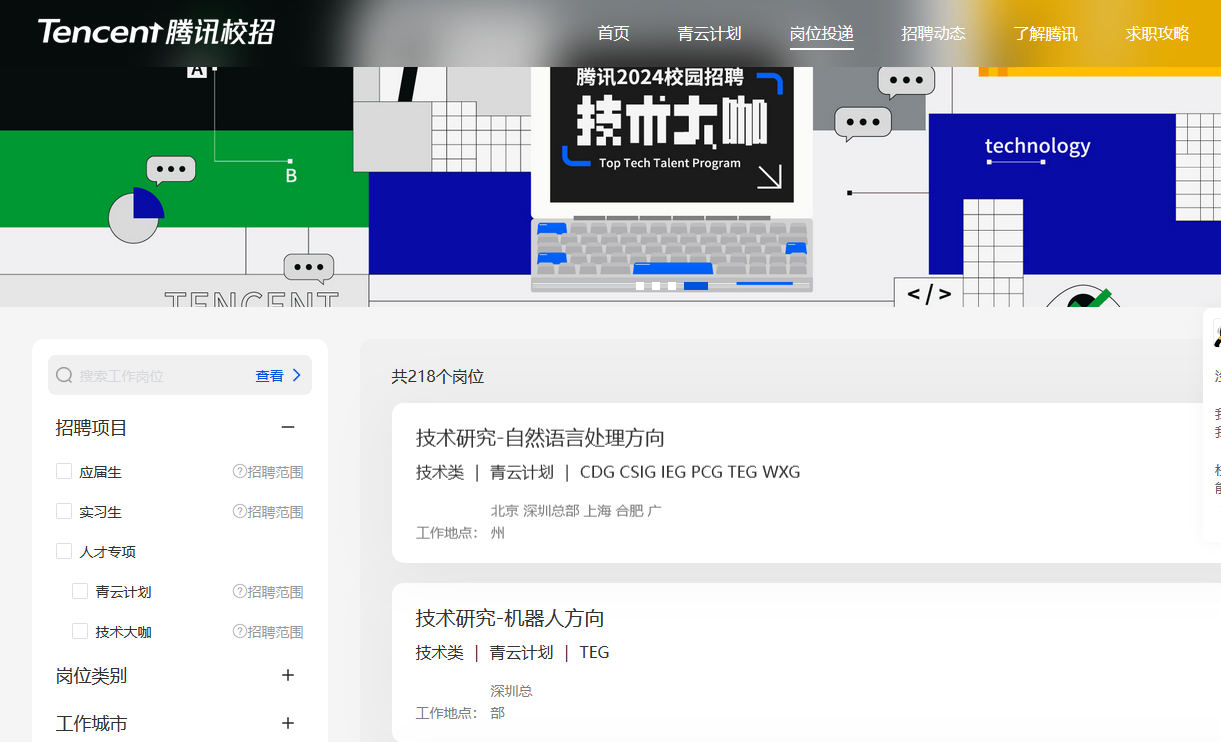The width and height of the screenshot is (1221, 742).
Task: Click the 深圳总部 location text in 机器人方向 card
Action: coord(511,702)
